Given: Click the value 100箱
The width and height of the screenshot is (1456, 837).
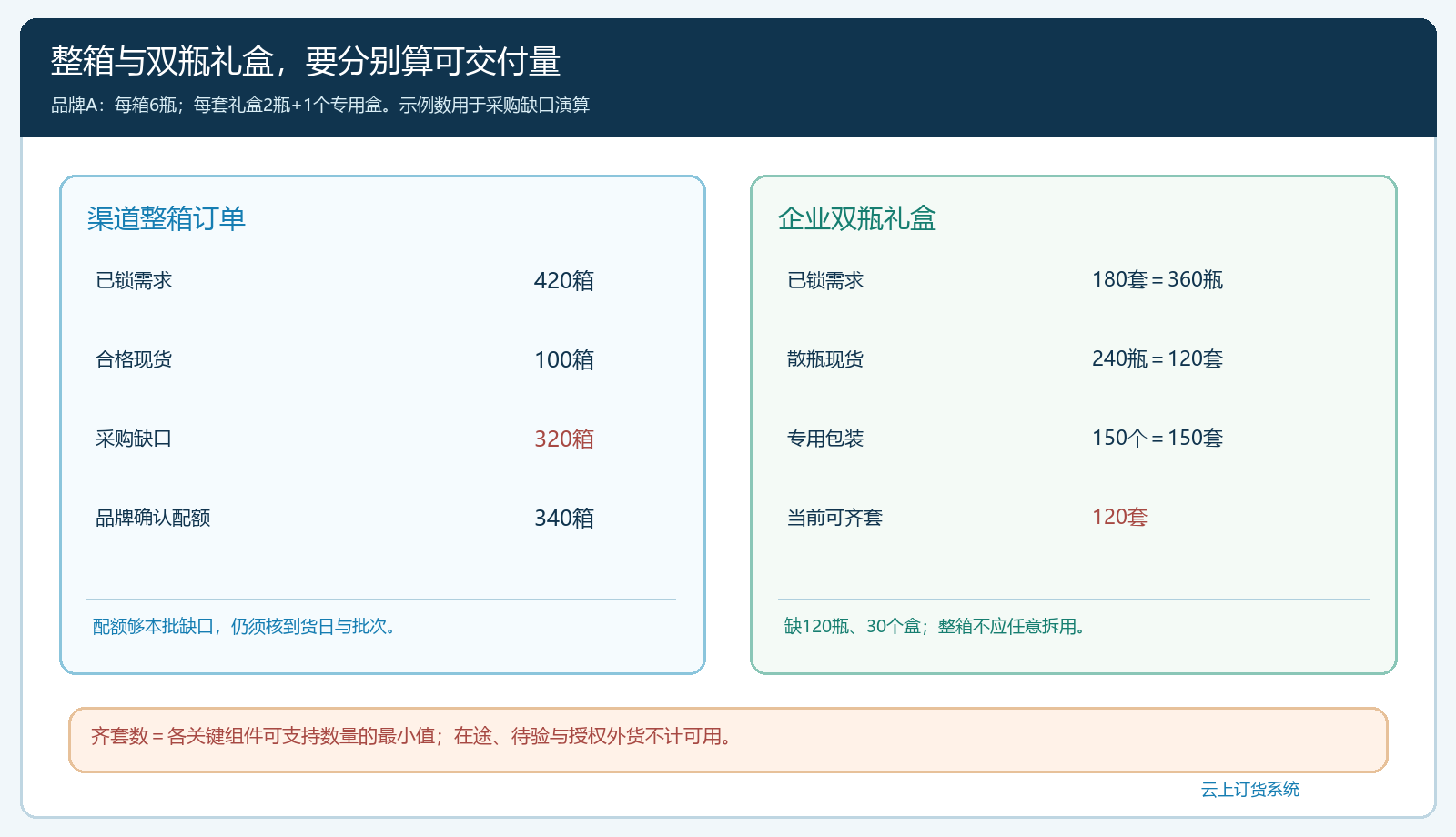Looking at the screenshot, I should click(564, 359).
